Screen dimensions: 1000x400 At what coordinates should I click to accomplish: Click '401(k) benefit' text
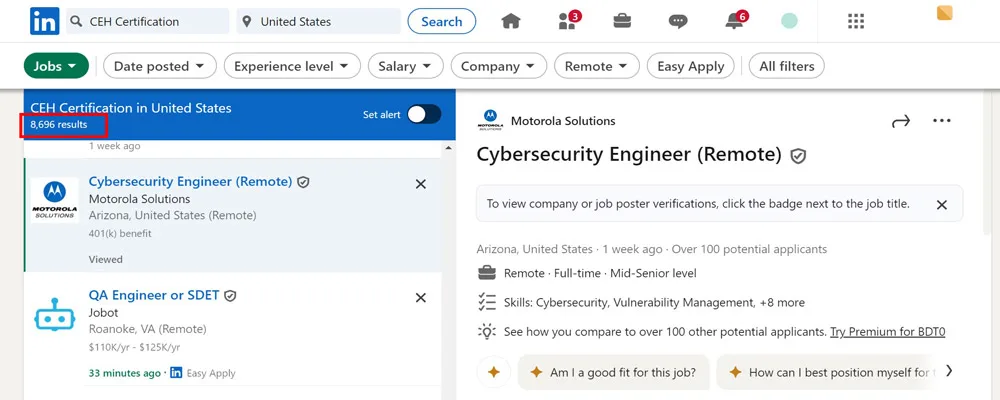click(120, 233)
